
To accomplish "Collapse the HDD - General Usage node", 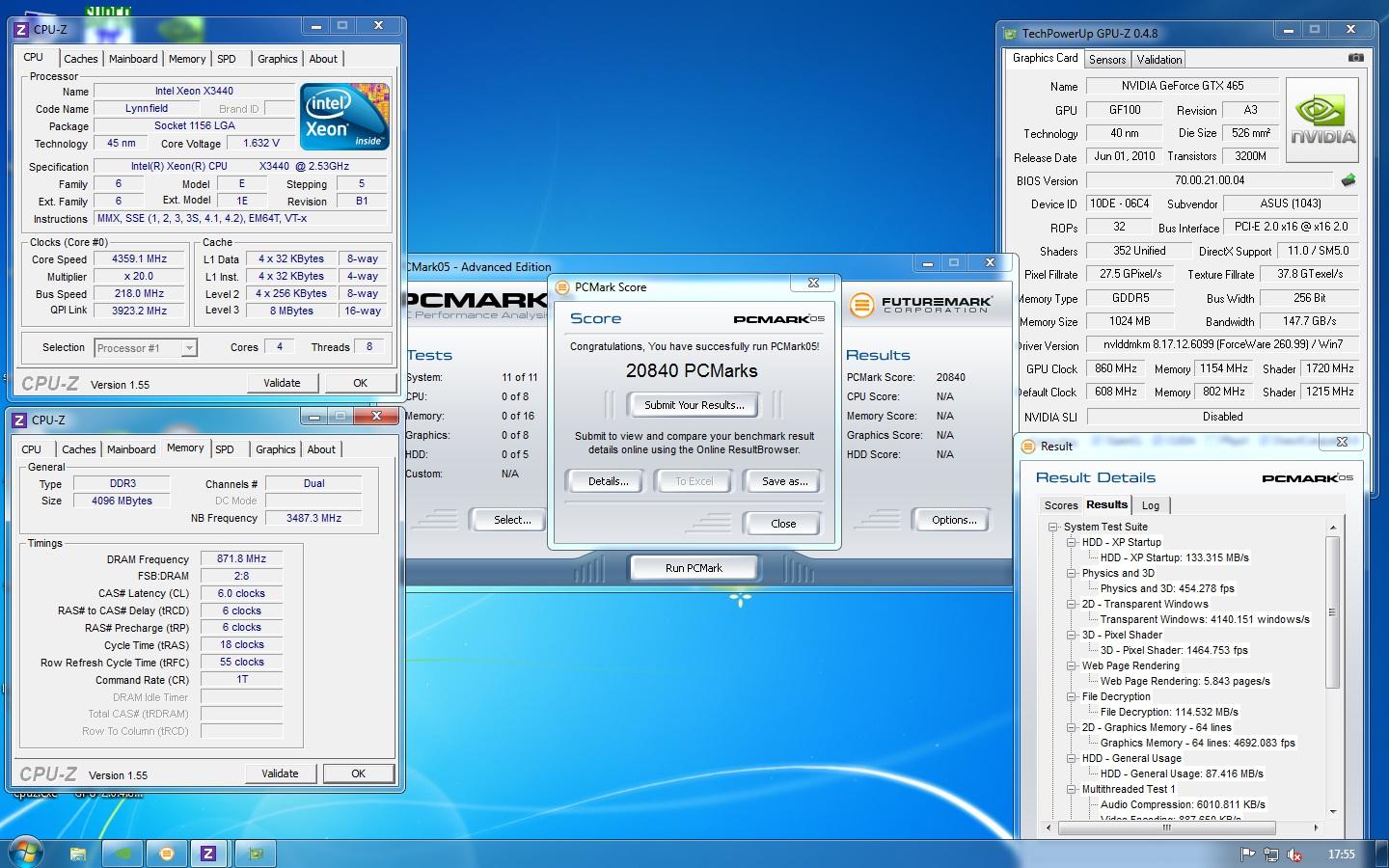I will click(x=1072, y=758).
